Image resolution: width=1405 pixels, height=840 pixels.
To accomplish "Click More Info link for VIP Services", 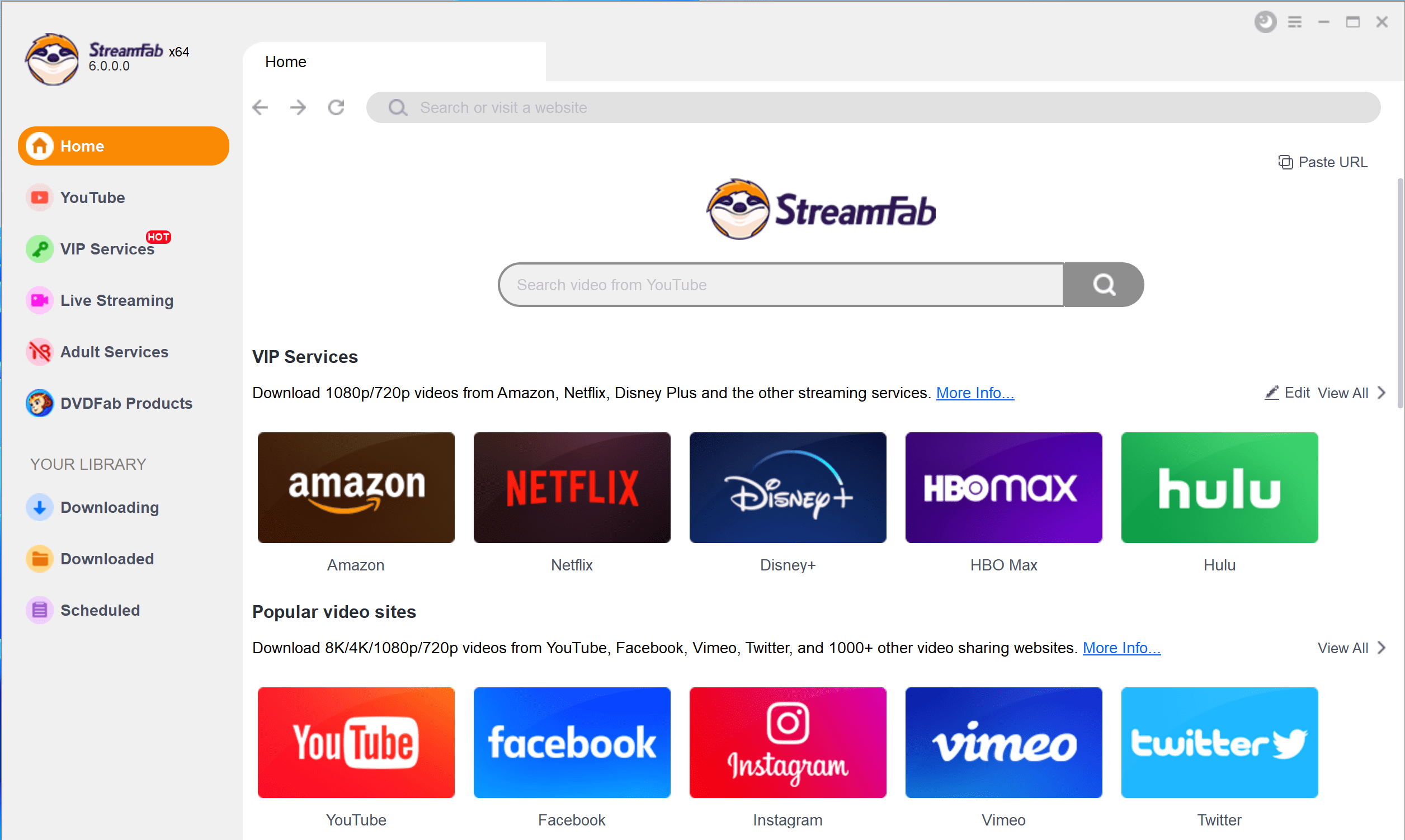I will (x=975, y=392).
